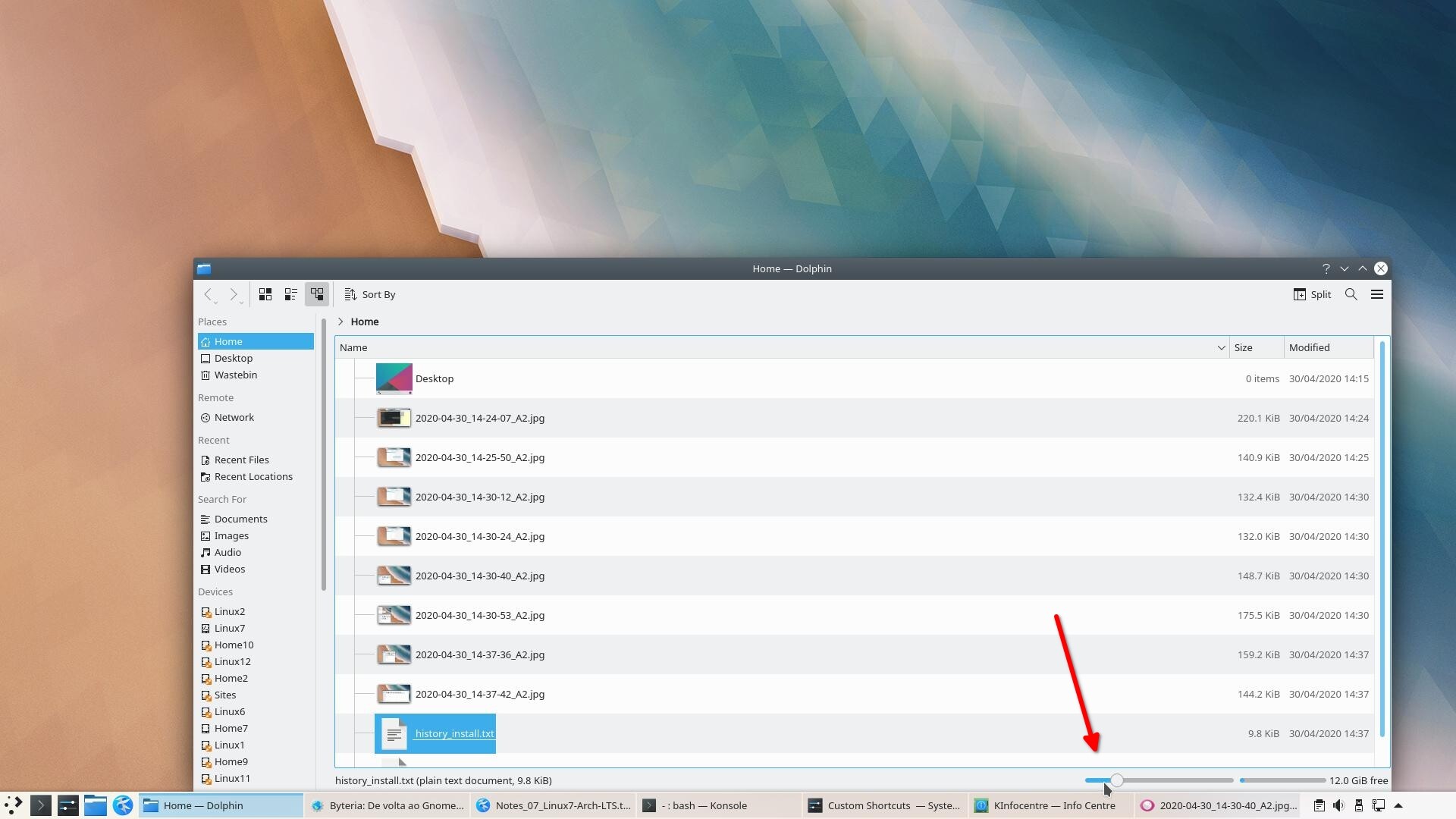
Task: Open the Sort By dropdown menu
Action: [370, 294]
